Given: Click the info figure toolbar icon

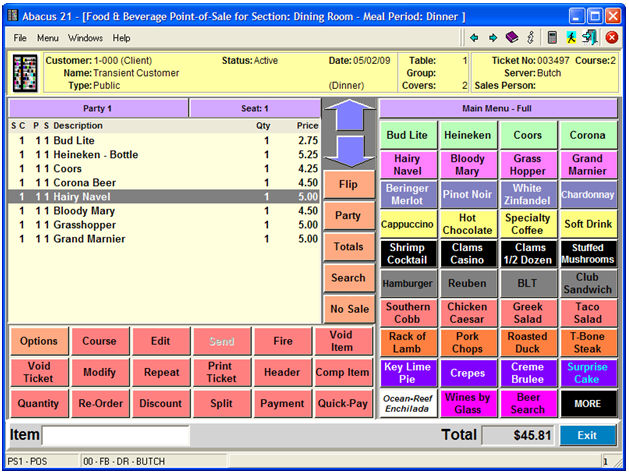Looking at the screenshot, I should click(530, 38).
